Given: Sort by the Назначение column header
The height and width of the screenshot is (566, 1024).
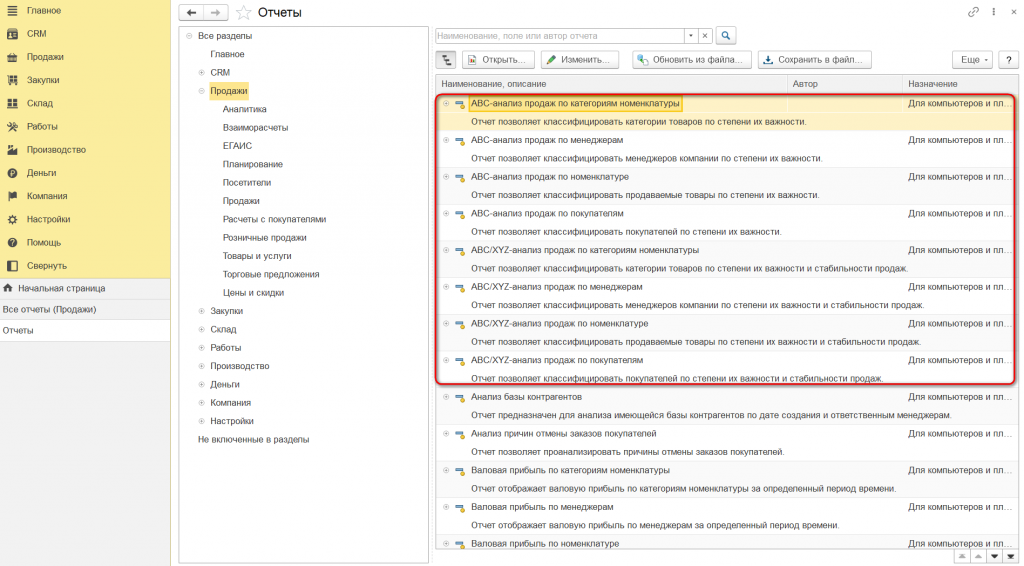Looking at the screenshot, I should 959,84.
